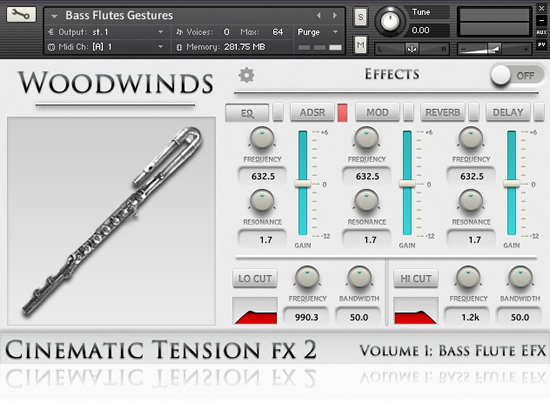550x403 pixels.
Task: Click the Lo Cut 990.3 frequency value
Action: 306,317
